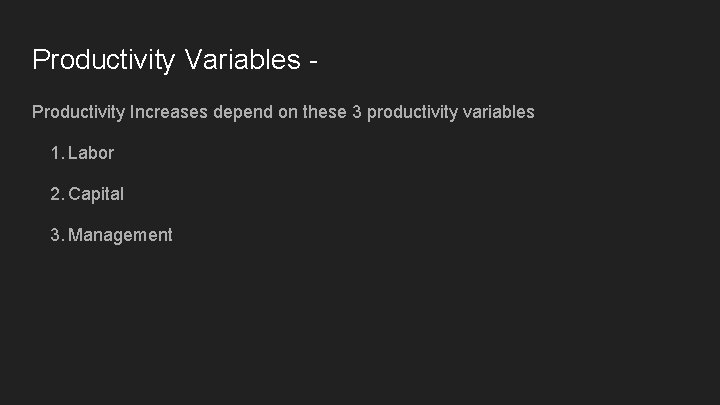Select the Management list item

click(120, 235)
